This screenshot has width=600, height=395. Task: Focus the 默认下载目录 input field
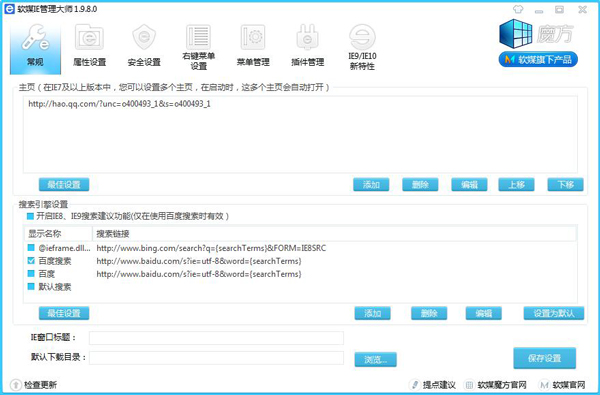pos(216,357)
